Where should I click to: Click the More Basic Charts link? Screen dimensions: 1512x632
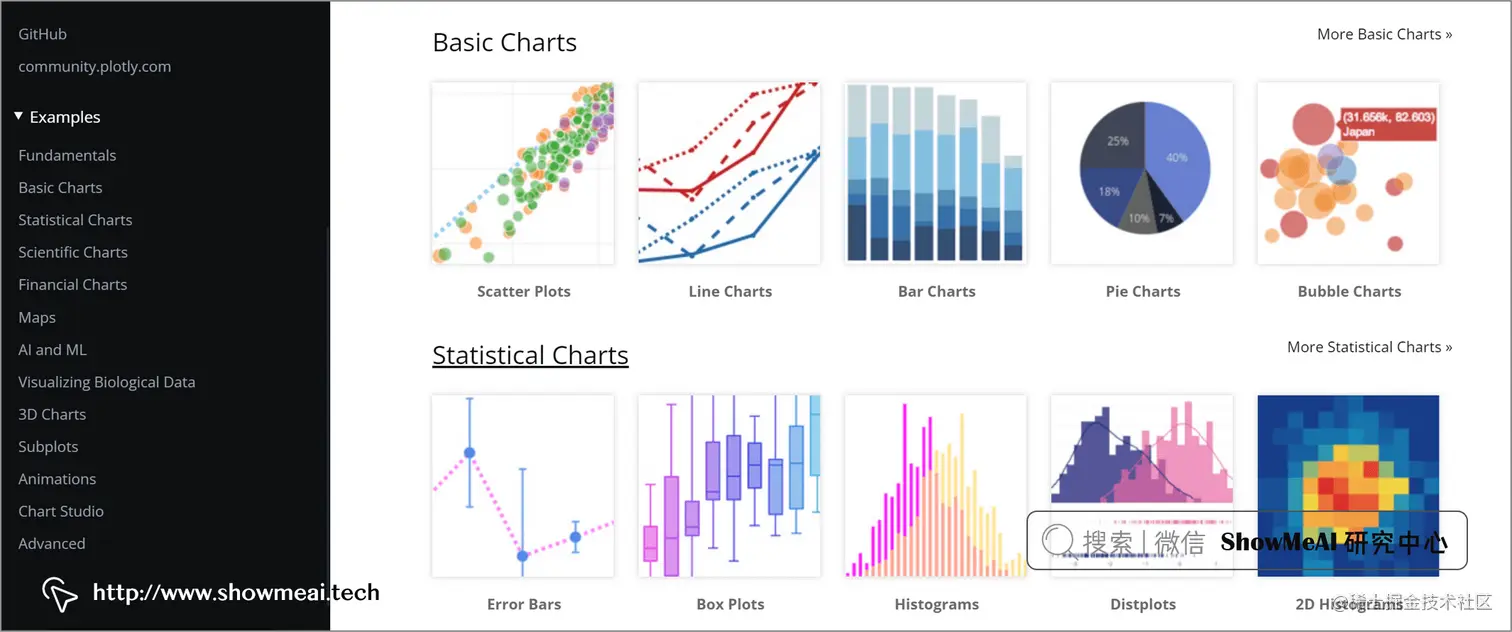(1384, 34)
